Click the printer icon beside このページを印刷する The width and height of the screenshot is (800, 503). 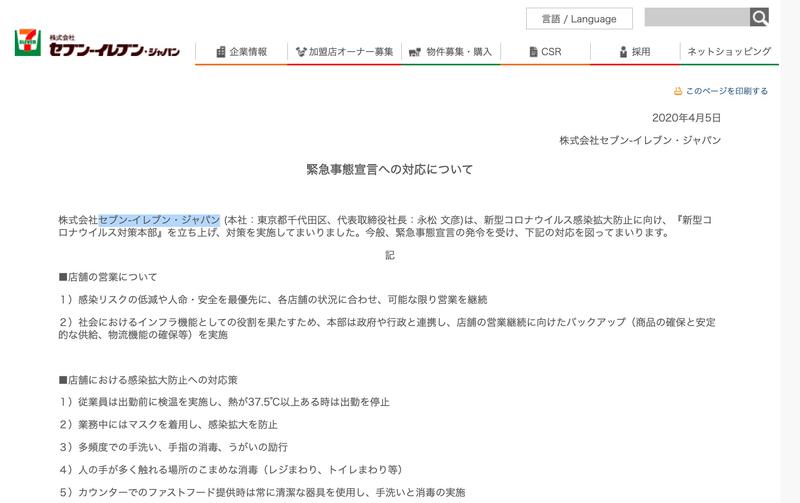tap(678, 91)
